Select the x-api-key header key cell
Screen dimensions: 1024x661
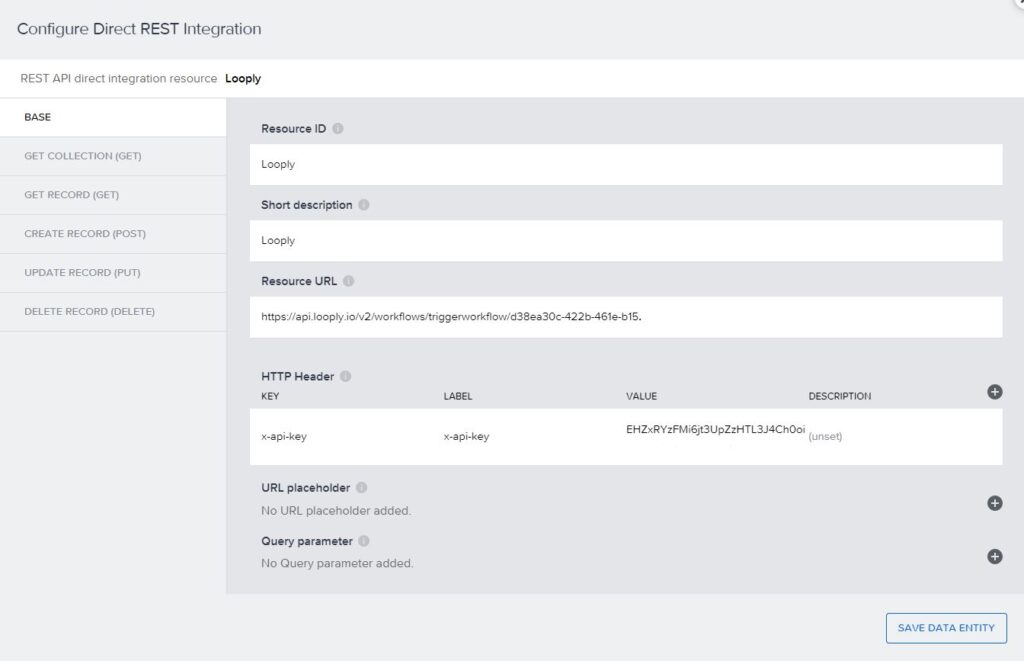[284, 436]
